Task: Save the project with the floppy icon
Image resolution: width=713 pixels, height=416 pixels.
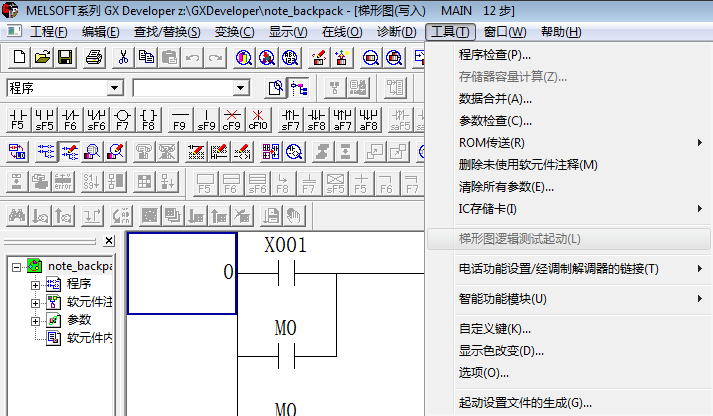Action: pyautogui.click(x=65, y=58)
